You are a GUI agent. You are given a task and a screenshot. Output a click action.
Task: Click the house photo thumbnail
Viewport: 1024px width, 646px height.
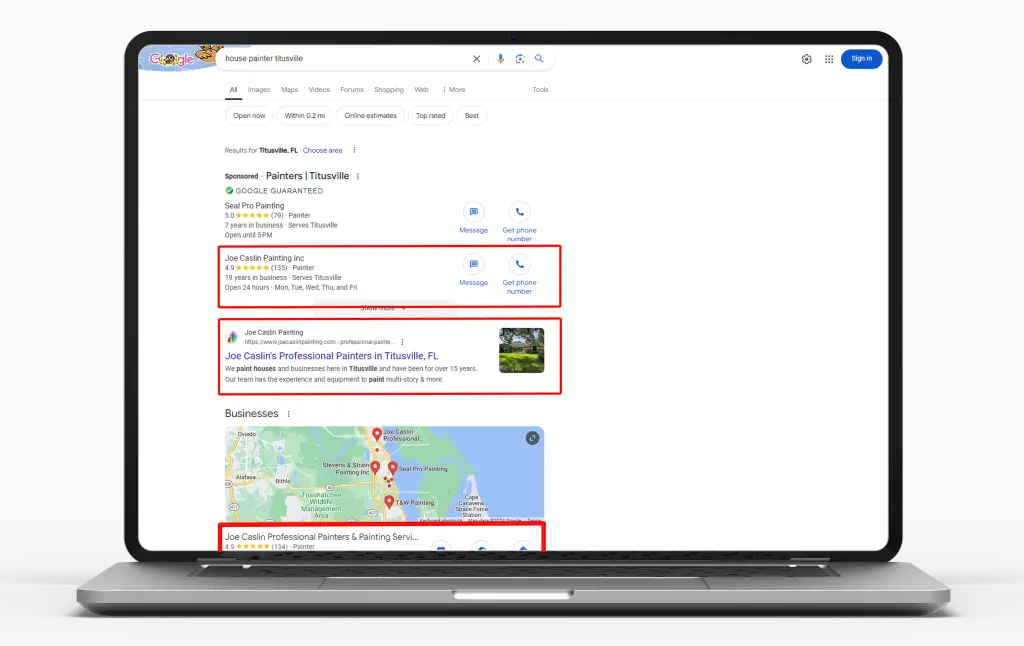tap(521, 350)
